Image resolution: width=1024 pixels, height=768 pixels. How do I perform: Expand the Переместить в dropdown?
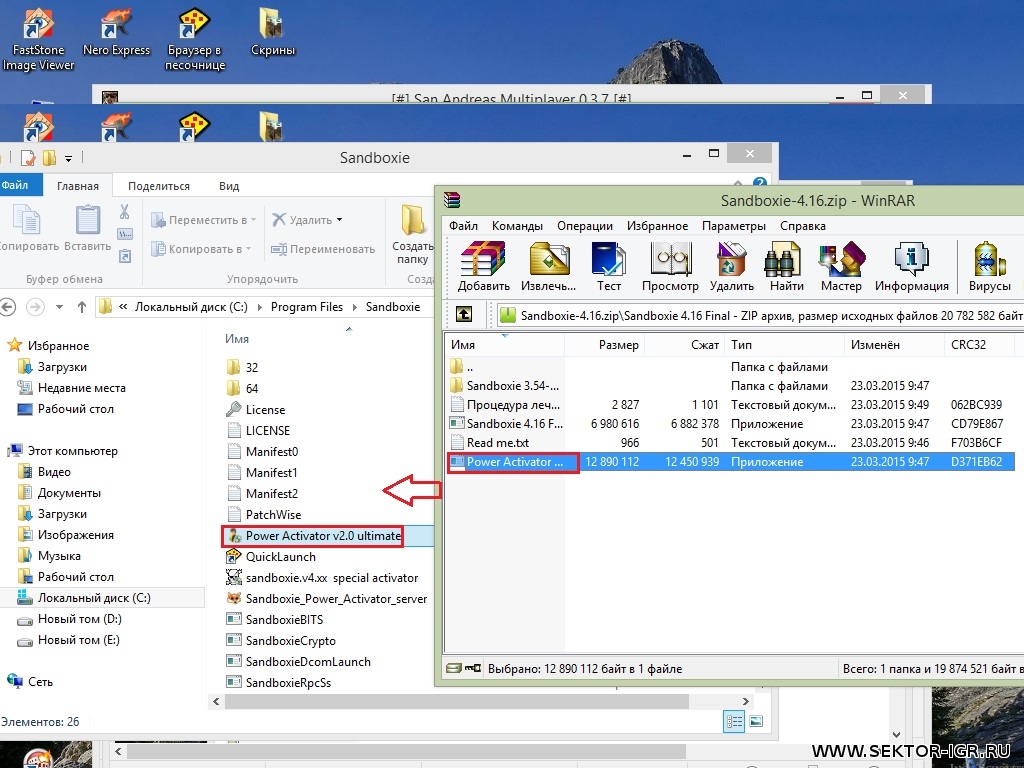[x=253, y=220]
